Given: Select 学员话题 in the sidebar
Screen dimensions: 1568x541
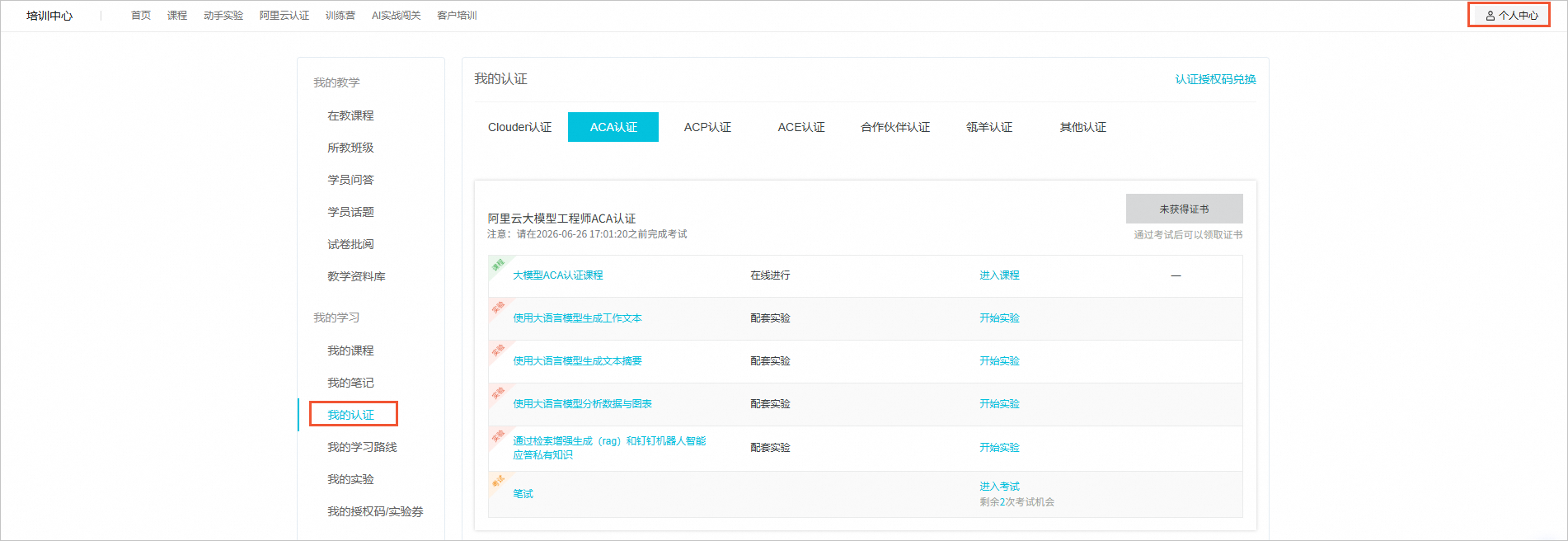Looking at the screenshot, I should [x=350, y=212].
